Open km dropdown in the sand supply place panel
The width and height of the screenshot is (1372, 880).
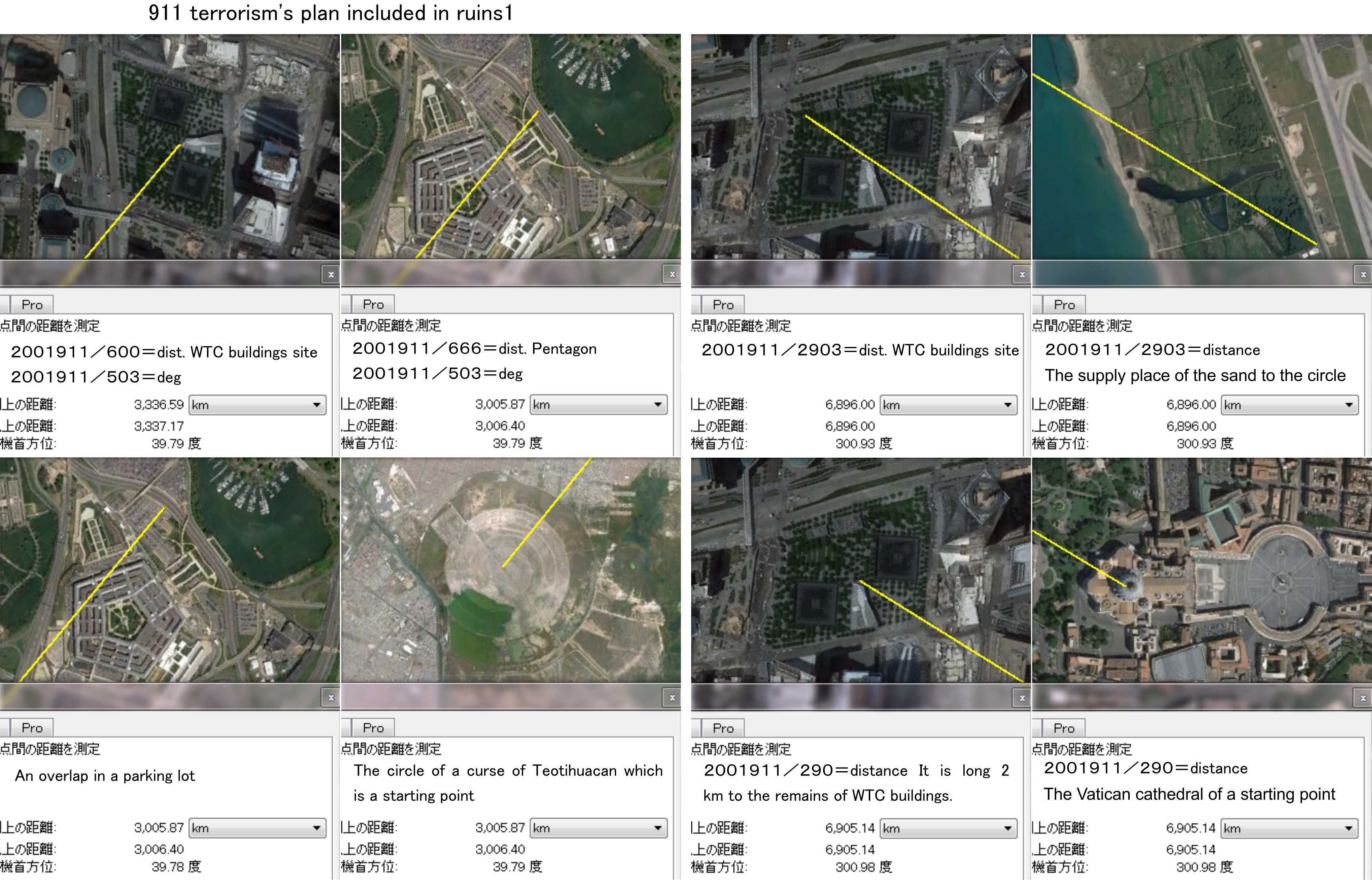click(1289, 405)
